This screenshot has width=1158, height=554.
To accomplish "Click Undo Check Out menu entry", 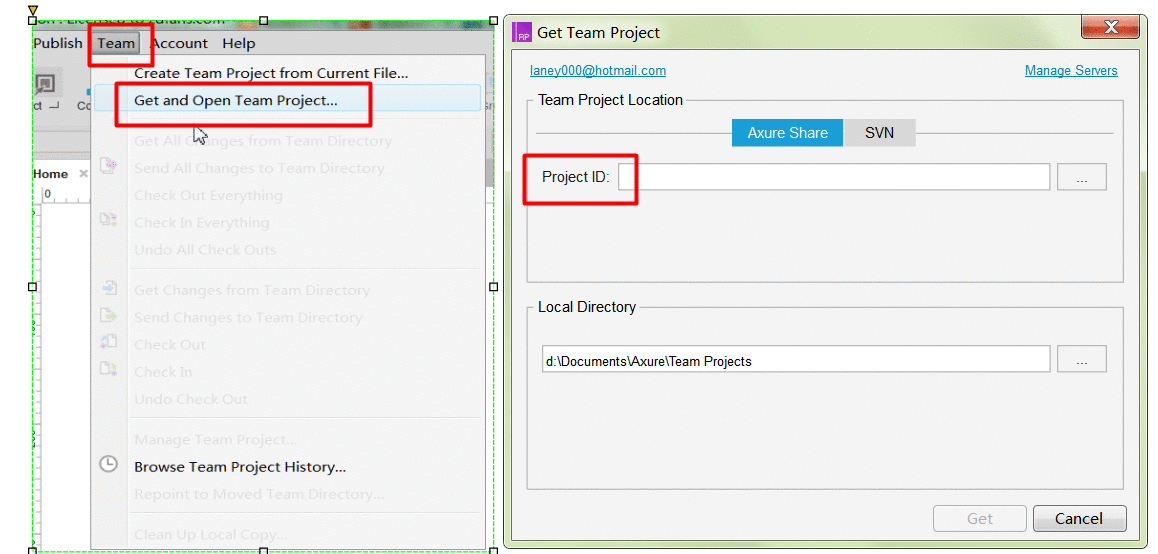I will [191, 400].
